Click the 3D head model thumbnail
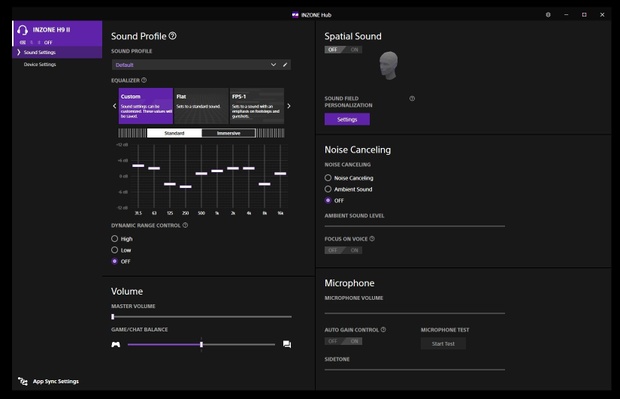This screenshot has width=620, height=399. click(x=389, y=65)
